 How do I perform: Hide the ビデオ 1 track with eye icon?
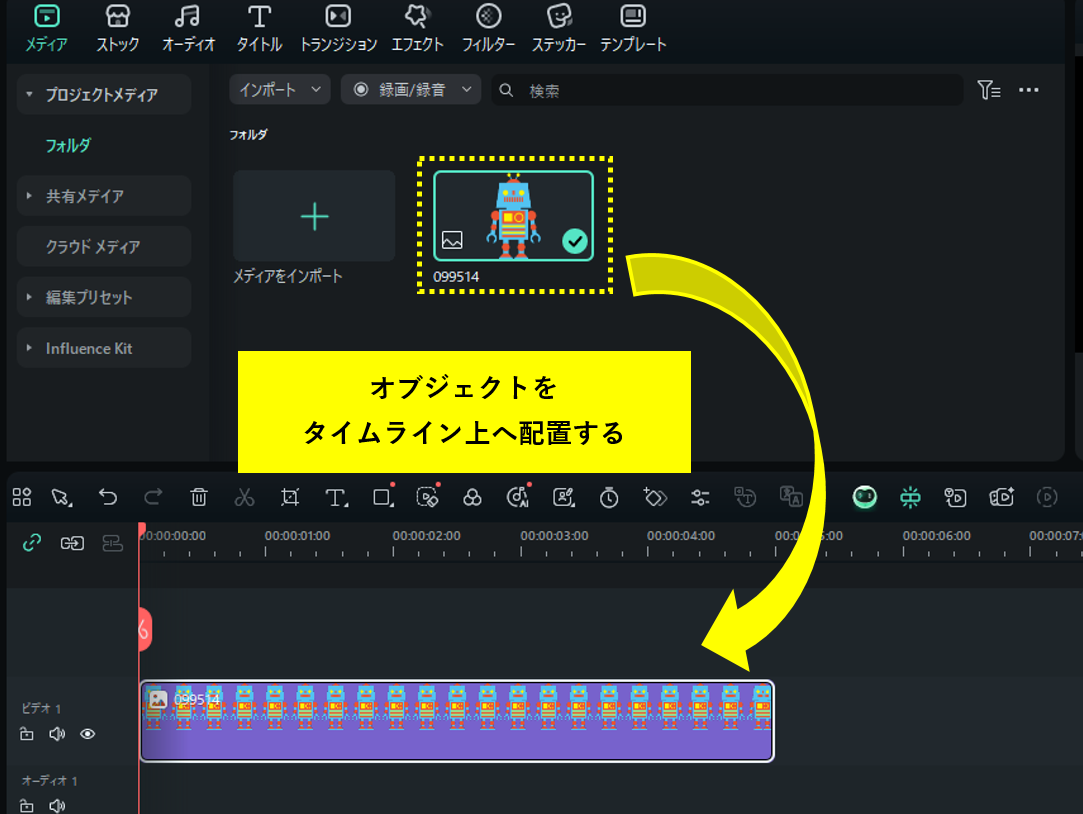88,734
